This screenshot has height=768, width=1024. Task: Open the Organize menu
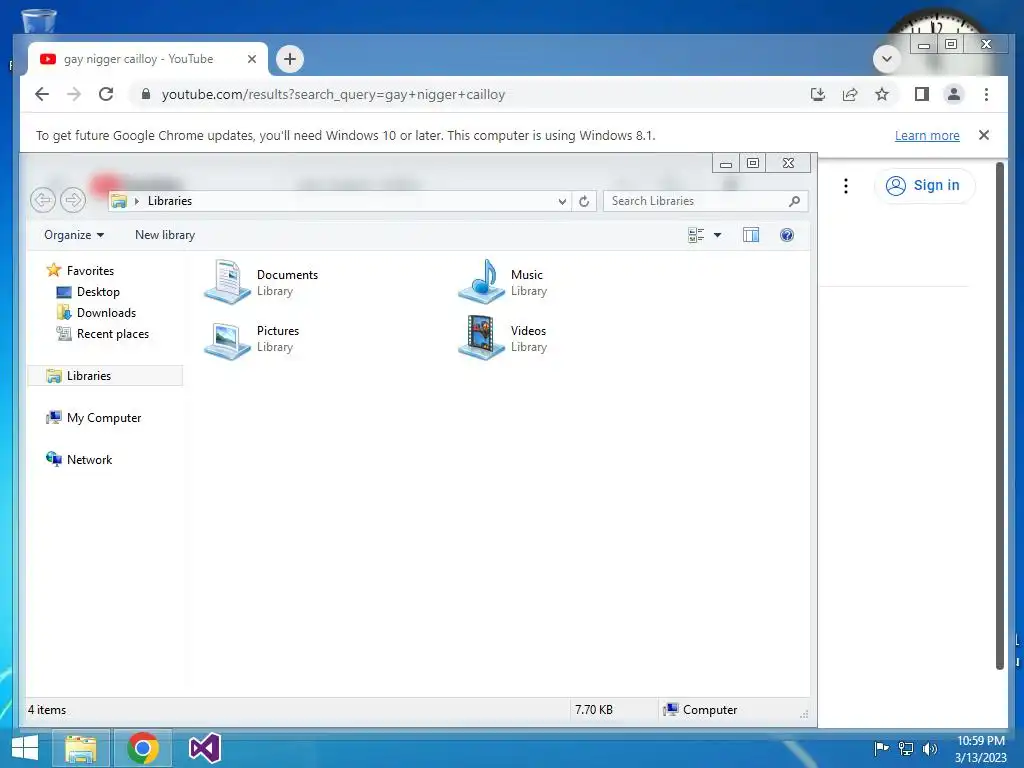(74, 235)
